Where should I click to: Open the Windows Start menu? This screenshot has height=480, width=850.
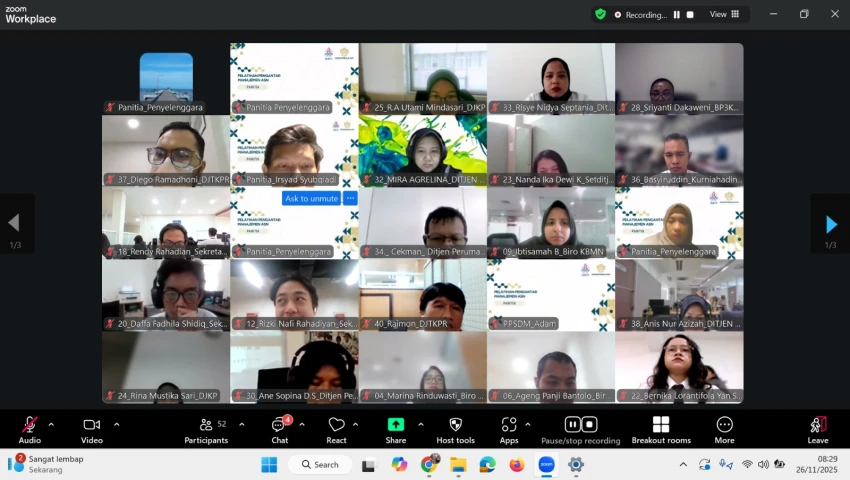[x=269, y=465]
